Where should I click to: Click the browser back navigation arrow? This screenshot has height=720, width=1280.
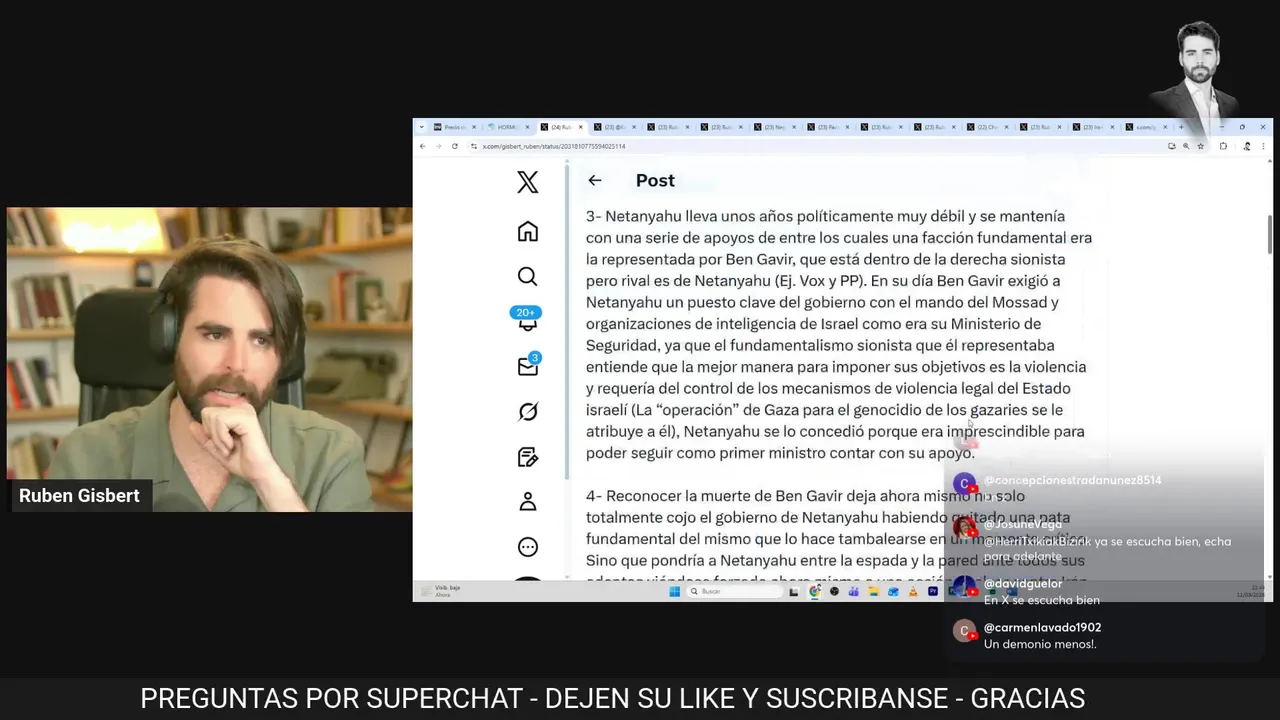tap(422, 146)
